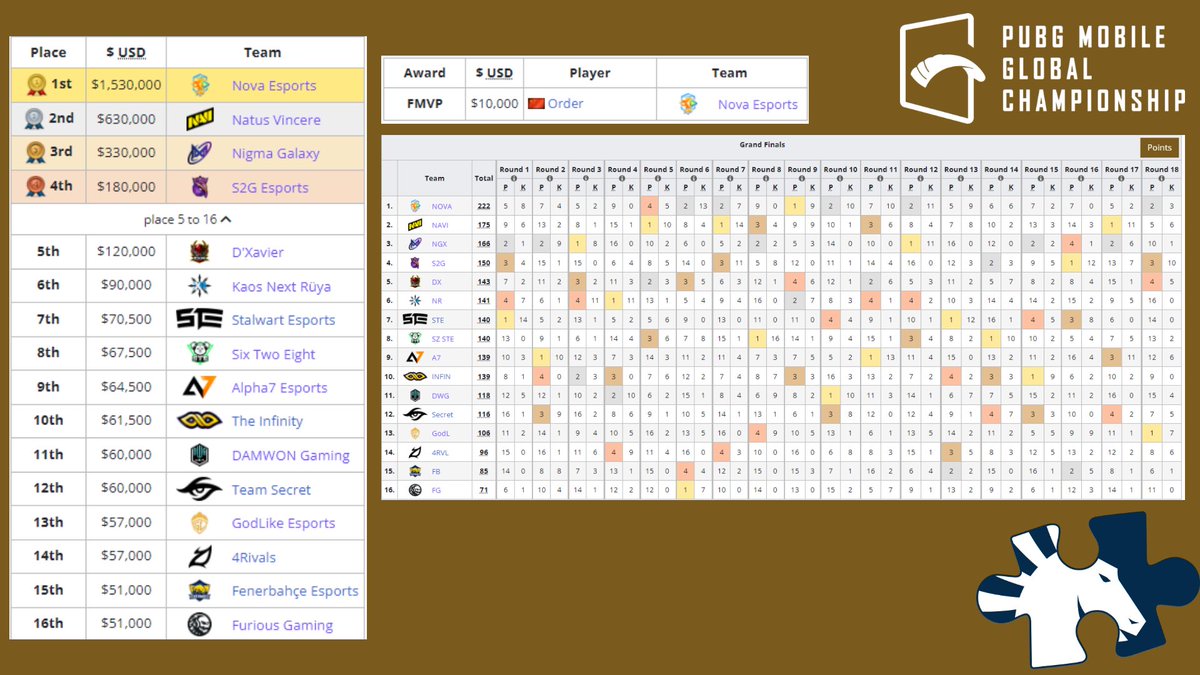The image size is (1200, 675).
Task: Click the PUBG Mobile Global Championship logo
Action: (x=1043, y=68)
